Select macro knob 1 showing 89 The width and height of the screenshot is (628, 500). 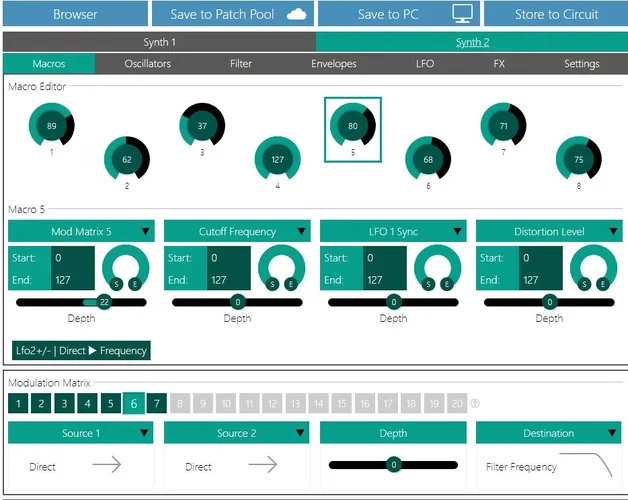tap(52, 125)
